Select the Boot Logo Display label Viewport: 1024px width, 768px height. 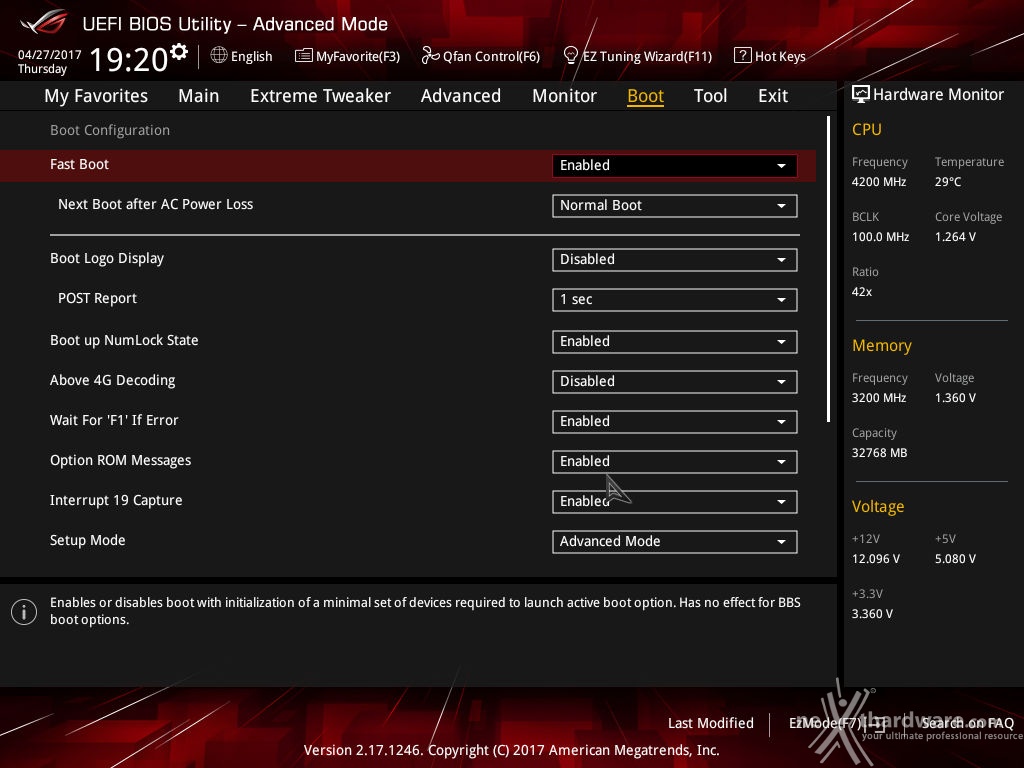[x=107, y=259]
